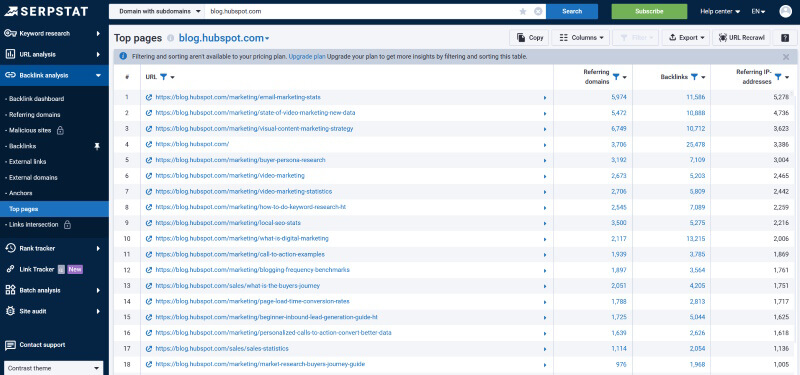Open URL column sort arrow
Screen dimensions: 800x375
coord(172,77)
